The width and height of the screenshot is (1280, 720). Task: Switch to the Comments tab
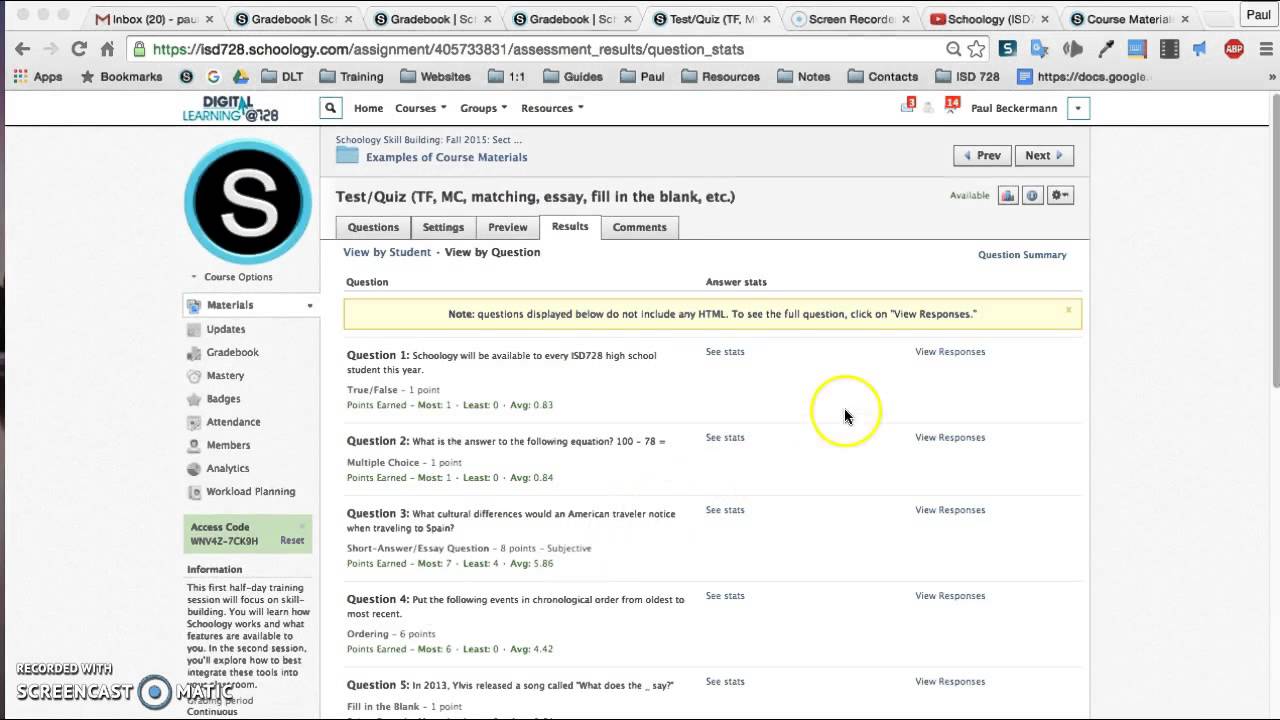[640, 227]
